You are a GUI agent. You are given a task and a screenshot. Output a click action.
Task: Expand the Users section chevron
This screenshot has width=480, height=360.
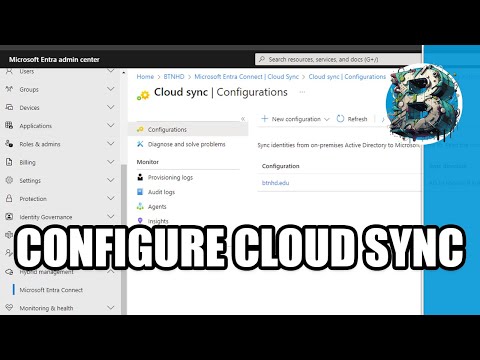point(111,71)
